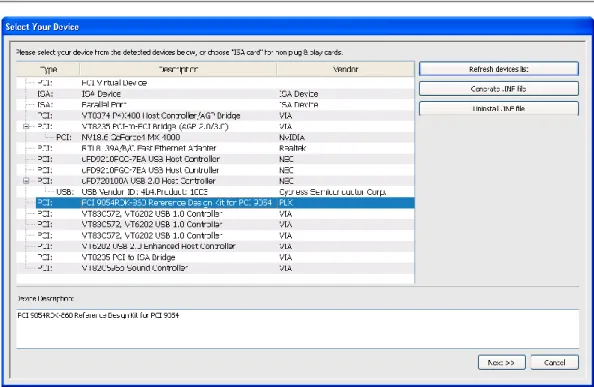
Task: Select the uPD720100A USB 2.0 Host Controller row
Action: click(x=215, y=181)
